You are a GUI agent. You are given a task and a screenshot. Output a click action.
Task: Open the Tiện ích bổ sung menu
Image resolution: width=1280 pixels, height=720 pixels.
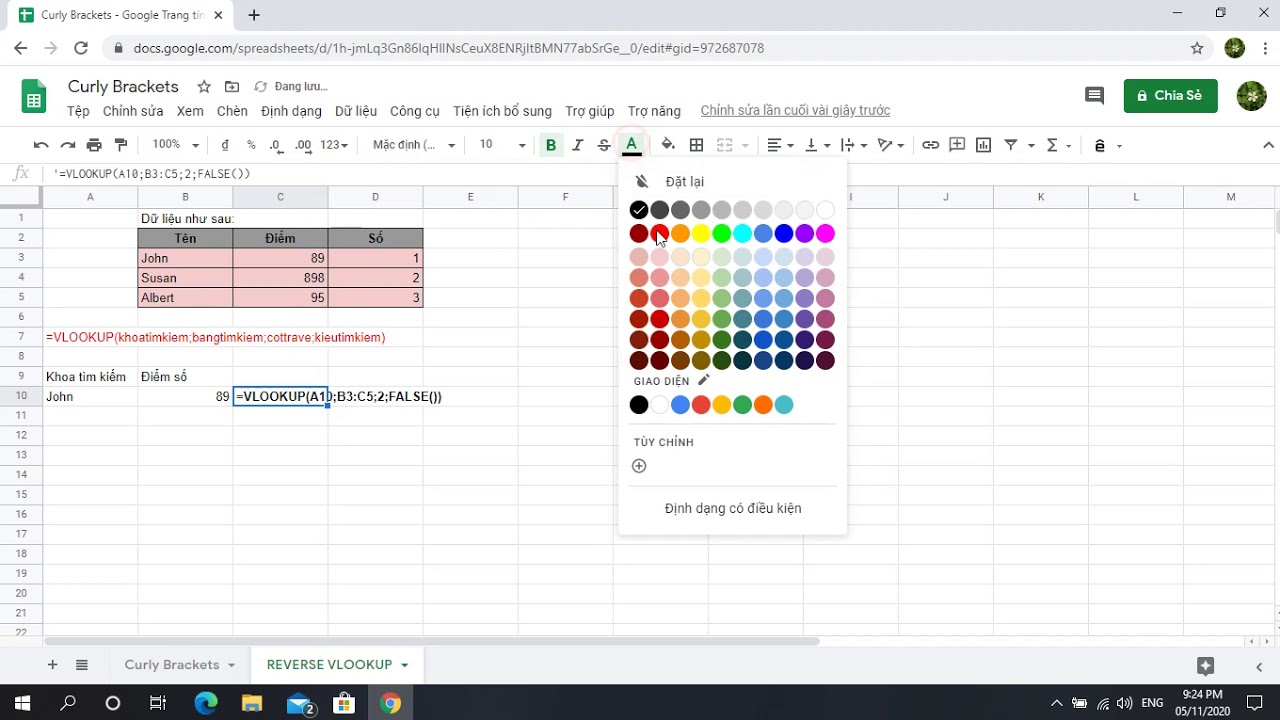click(502, 111)
